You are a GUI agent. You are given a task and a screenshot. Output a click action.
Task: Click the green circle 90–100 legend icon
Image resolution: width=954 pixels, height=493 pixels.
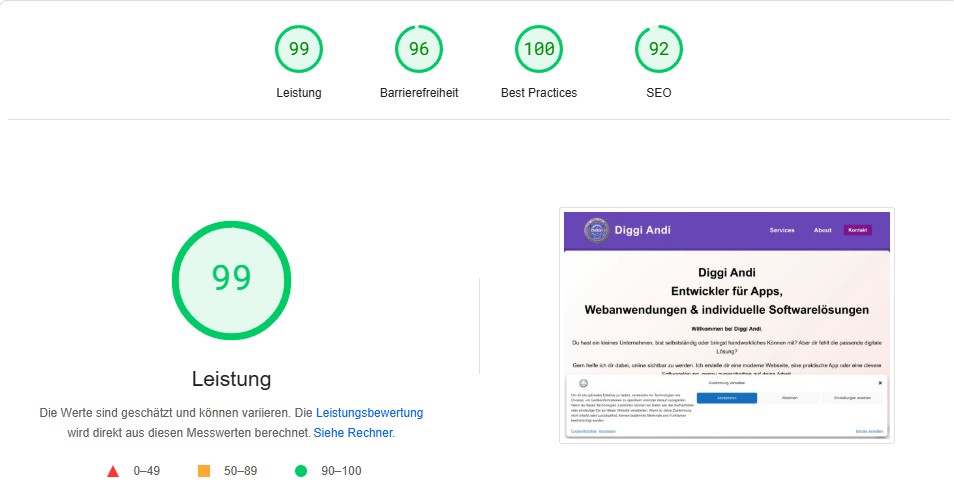click(x=301, y=471)
